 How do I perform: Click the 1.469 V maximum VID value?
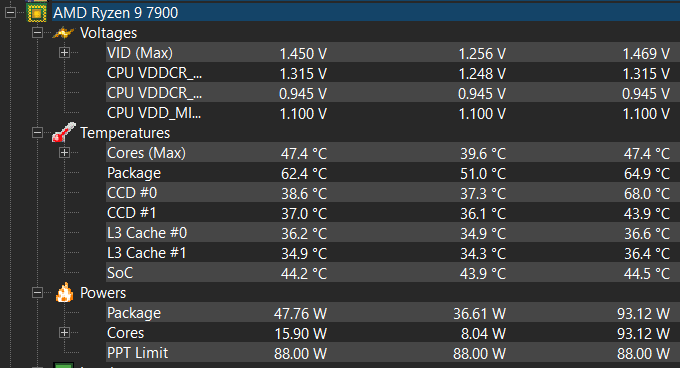pyautogui.click(x=646, y=54)
